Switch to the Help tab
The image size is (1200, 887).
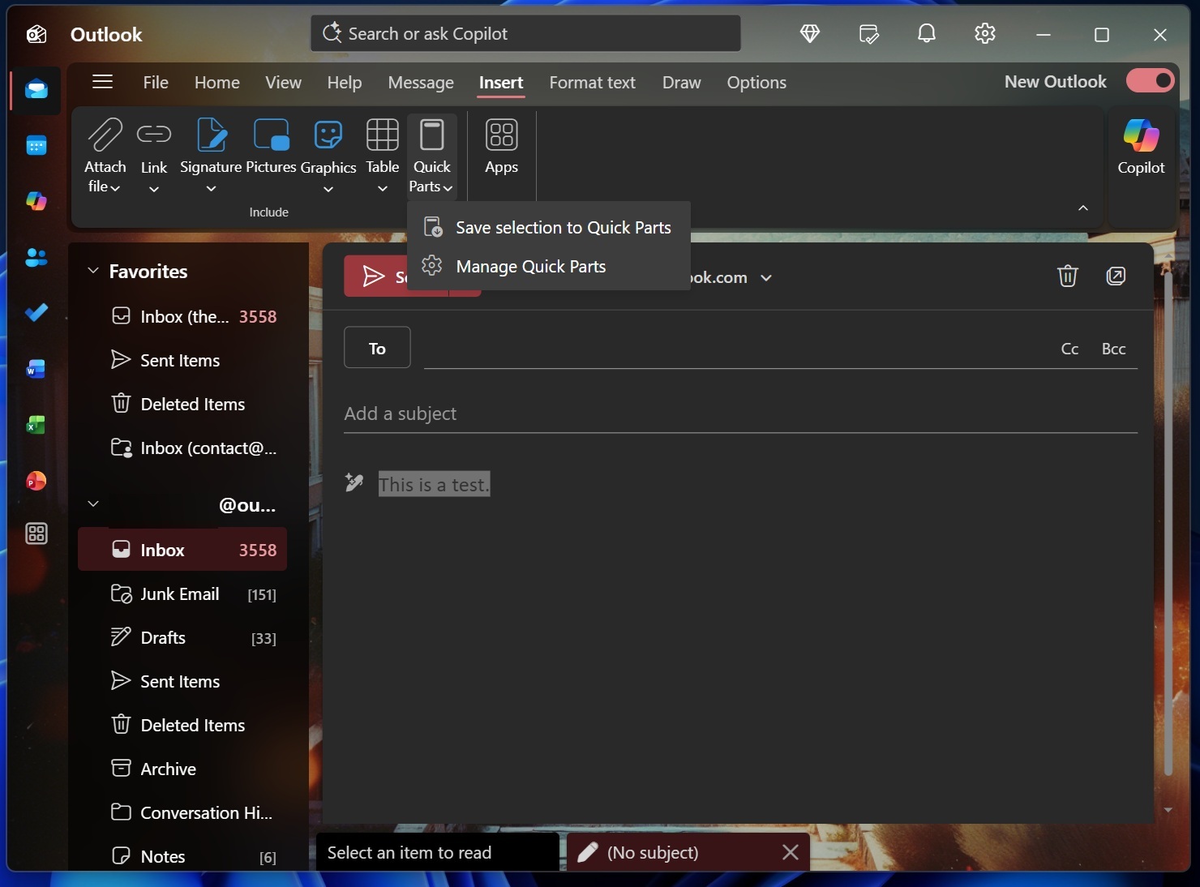click(x=344, y=82)
